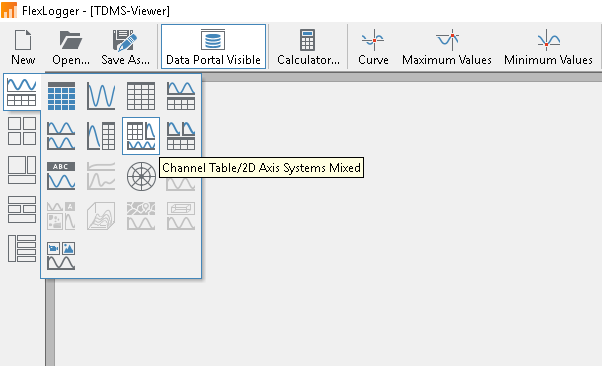Expand the three-row layout sidebar group
The width and height of the screenshot is (602, 366).
22,210
